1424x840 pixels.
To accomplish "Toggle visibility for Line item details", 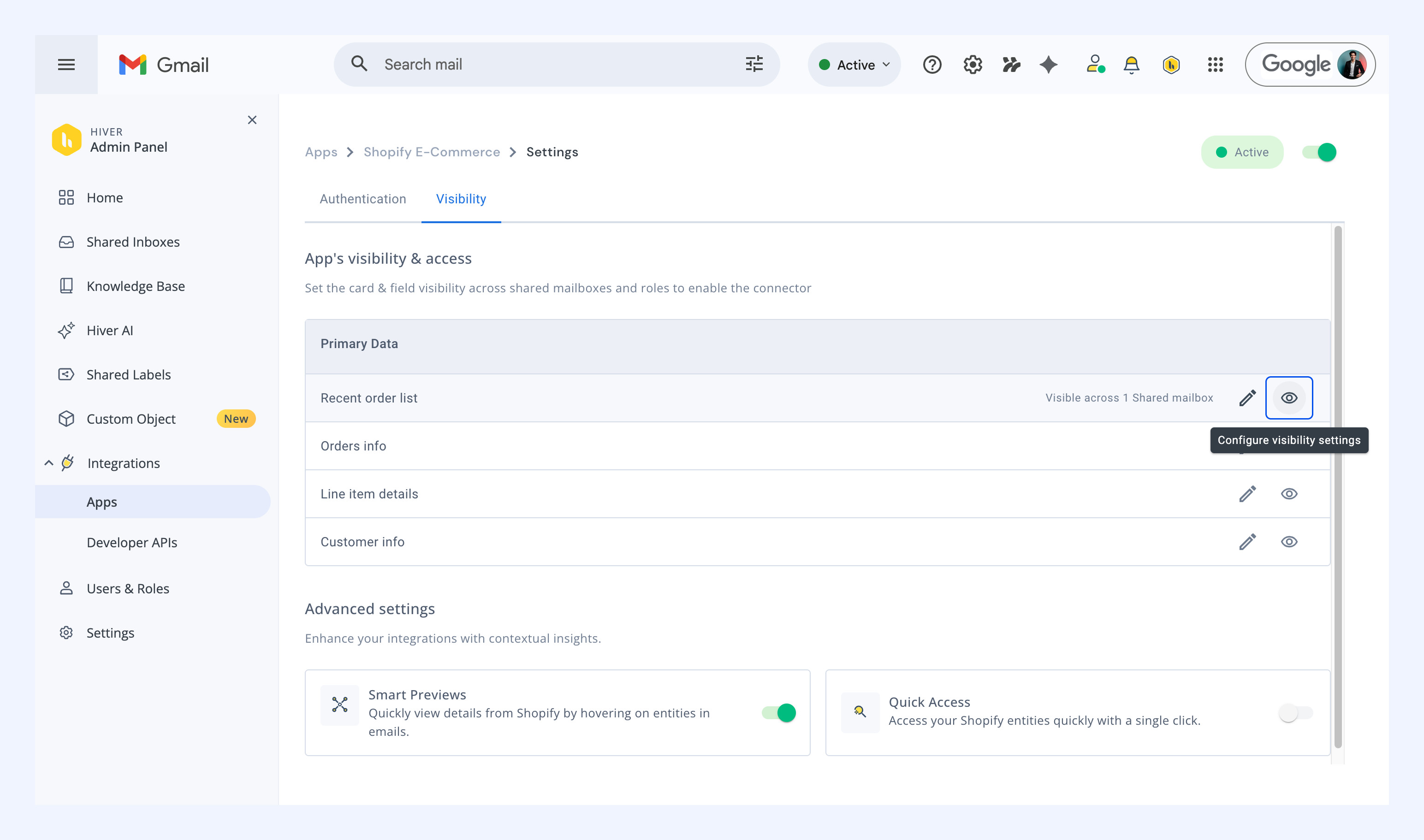I will click(x=1289, y=494).
